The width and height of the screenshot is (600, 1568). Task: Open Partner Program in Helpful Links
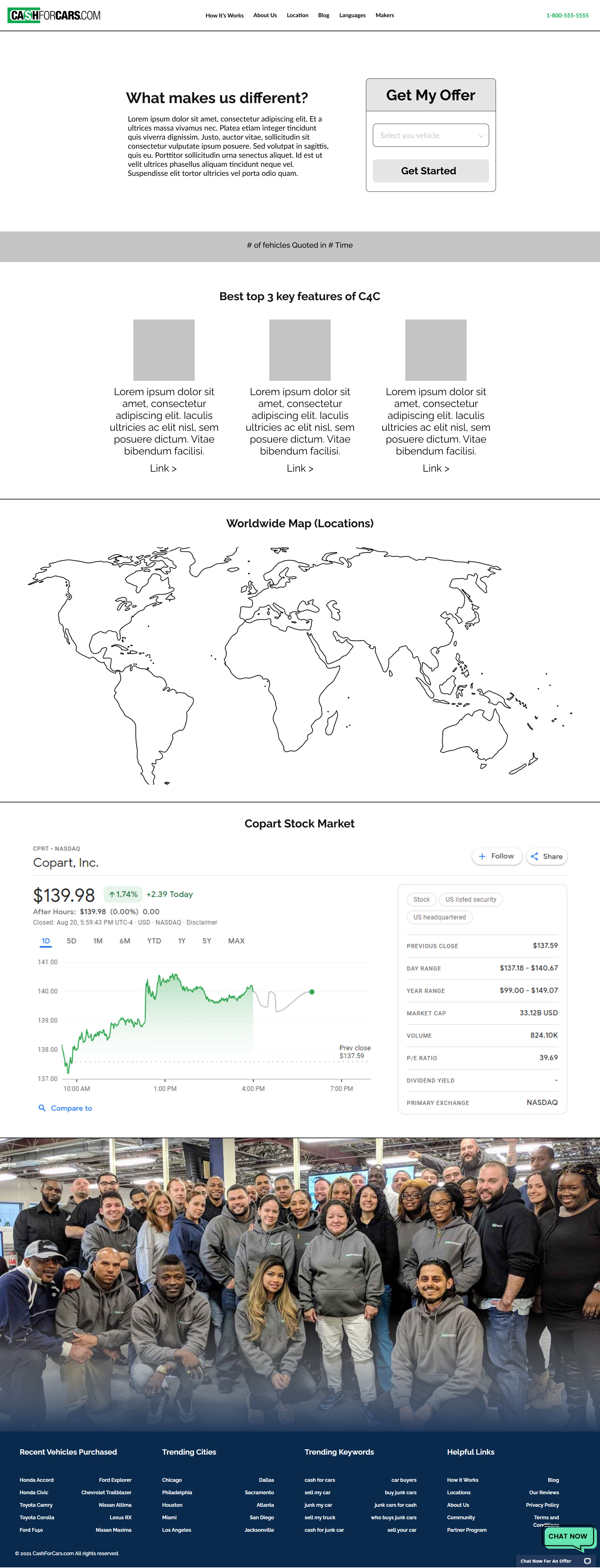click(x=467, y=1530)
